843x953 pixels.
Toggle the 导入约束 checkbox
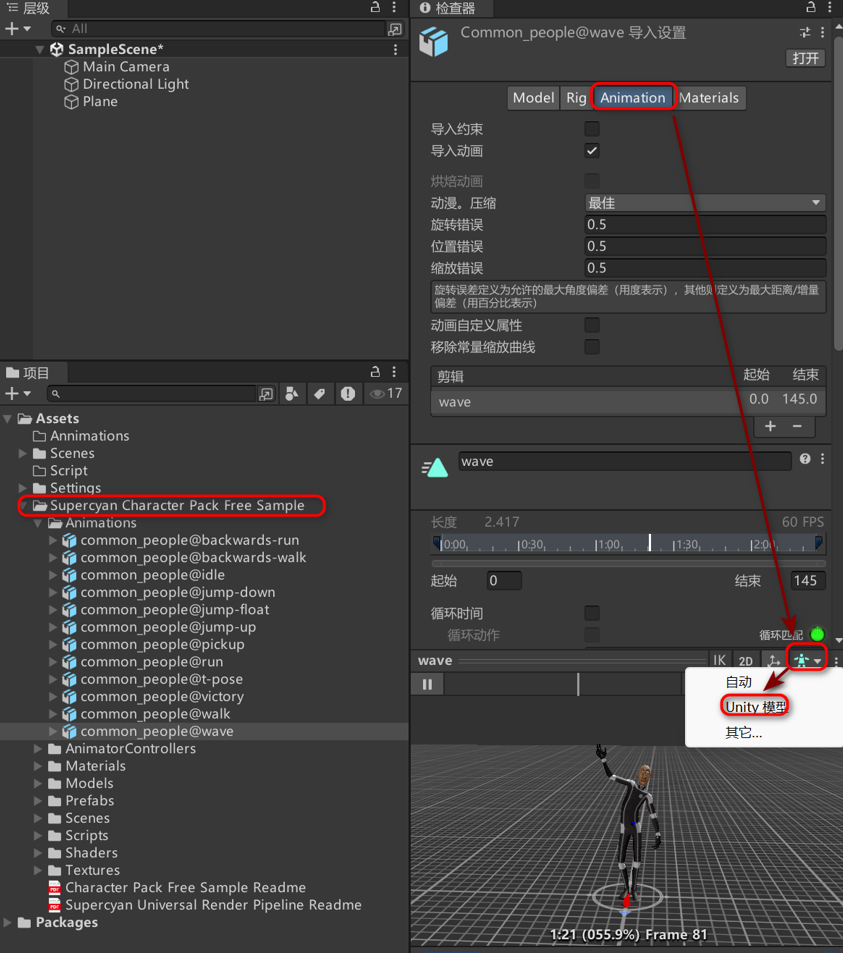pyautogui.click(x=592, y=129)
